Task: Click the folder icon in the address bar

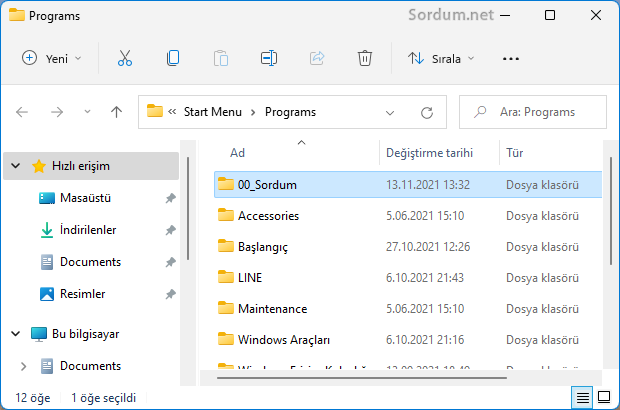Action: tap(155, 111)
